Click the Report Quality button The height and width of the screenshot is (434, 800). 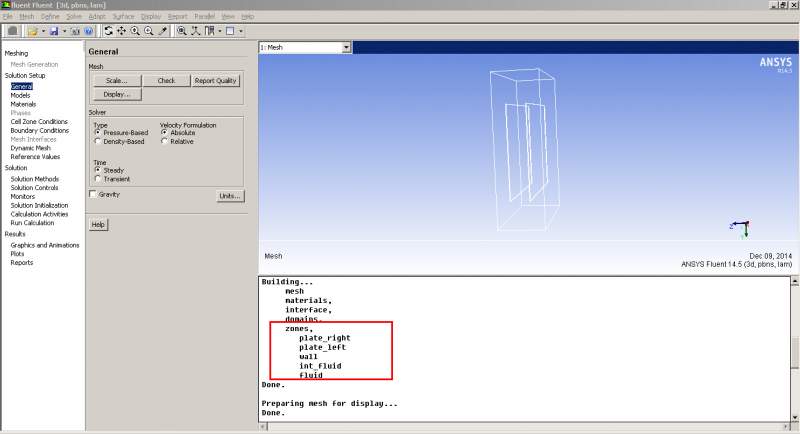[215, 81]
